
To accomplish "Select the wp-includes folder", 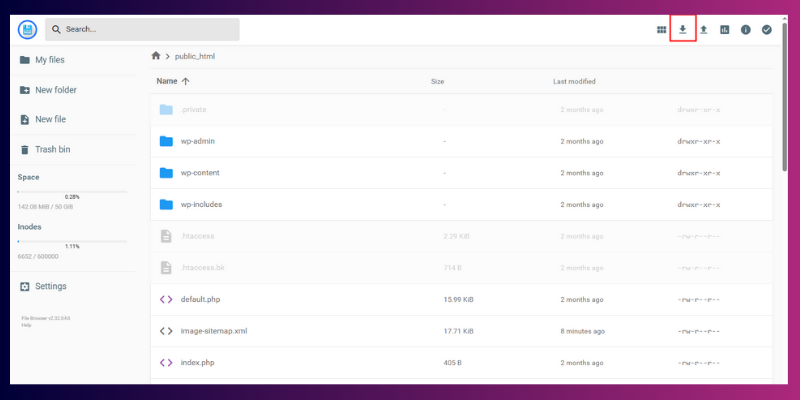I will click(461, 205).
